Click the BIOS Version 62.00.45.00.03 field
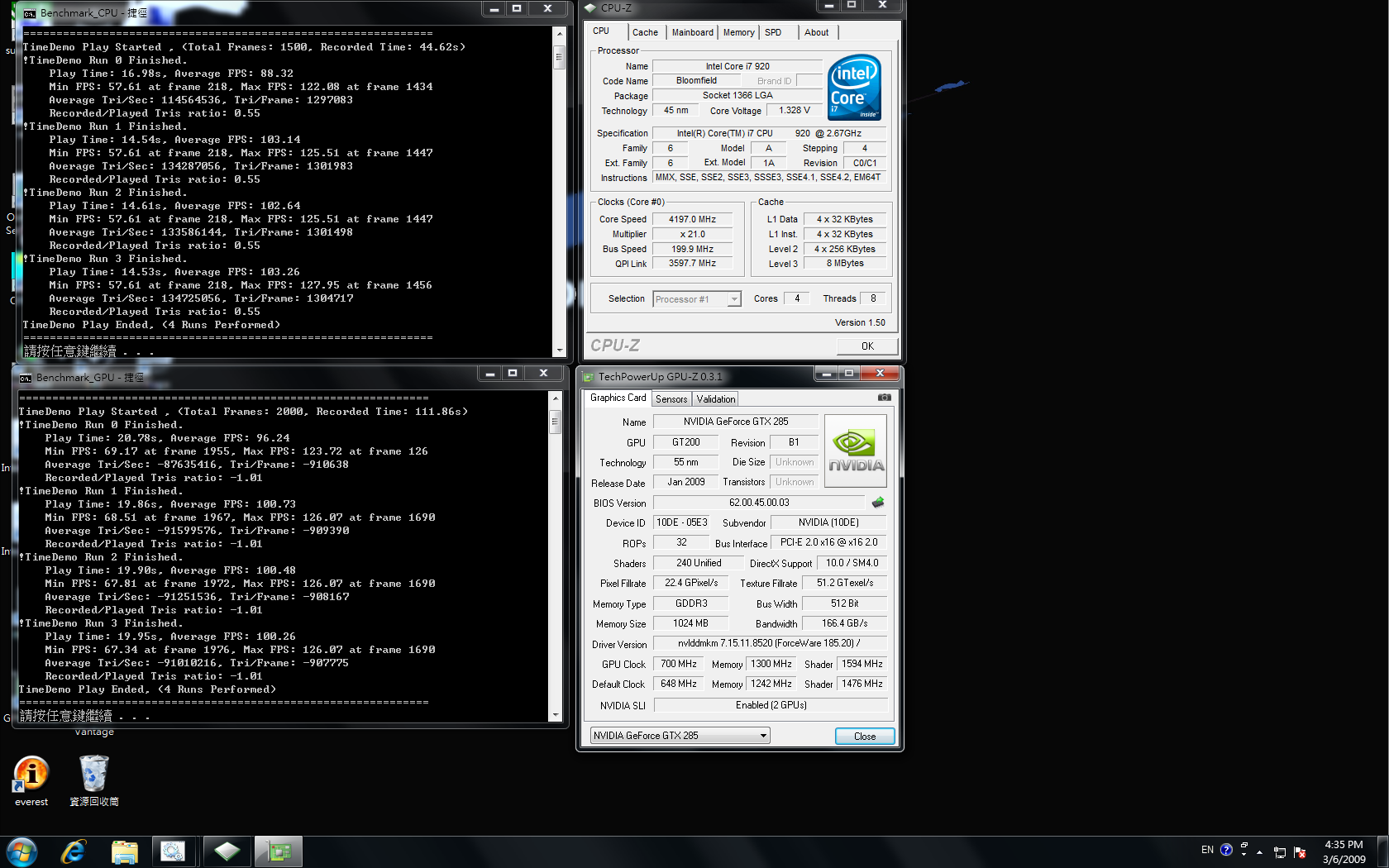Viewport: 1389px width, 868px height. pos(759,503)
